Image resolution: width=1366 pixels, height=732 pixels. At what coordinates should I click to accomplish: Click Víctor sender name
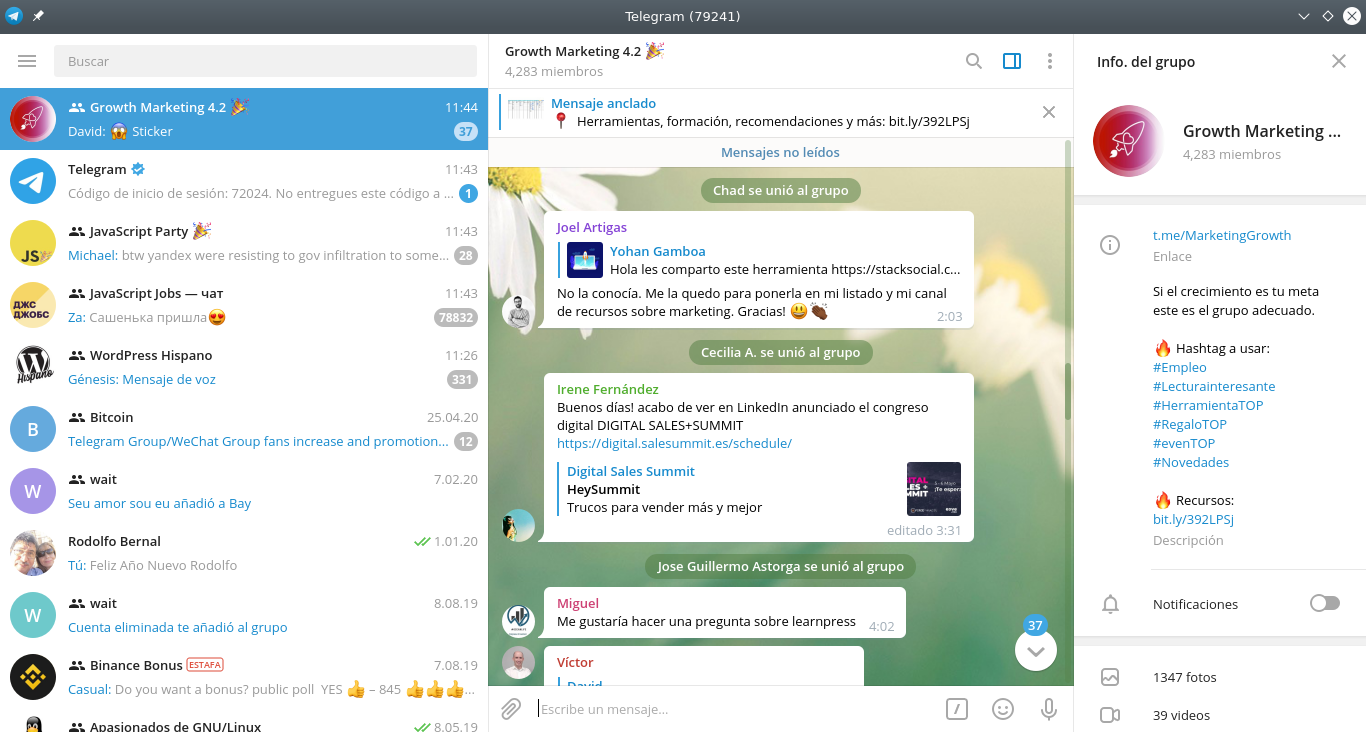tap(575, 662)
